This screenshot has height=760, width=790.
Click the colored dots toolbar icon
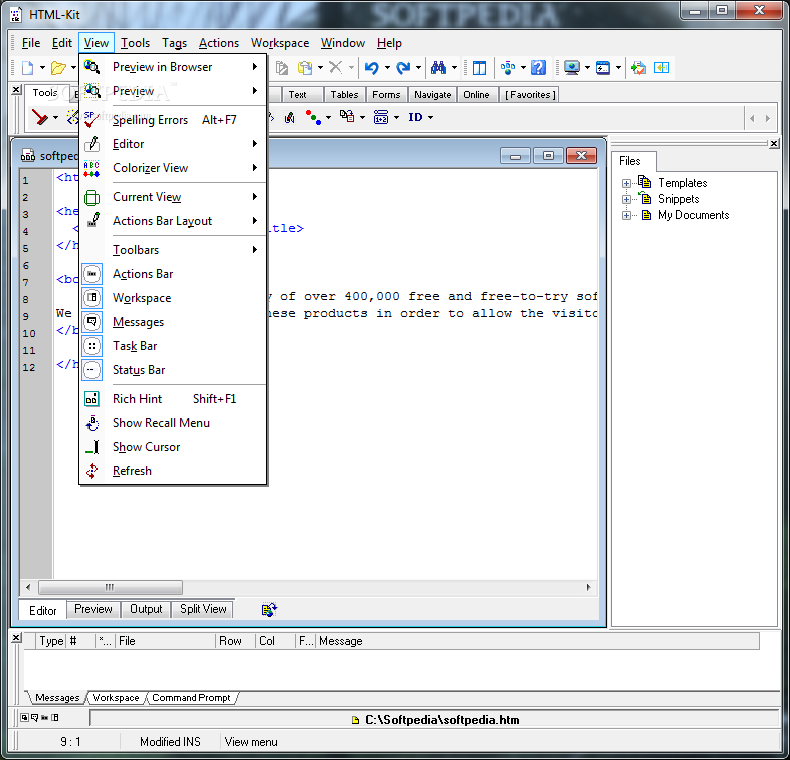pyautogui.click(x=313, y=117)
